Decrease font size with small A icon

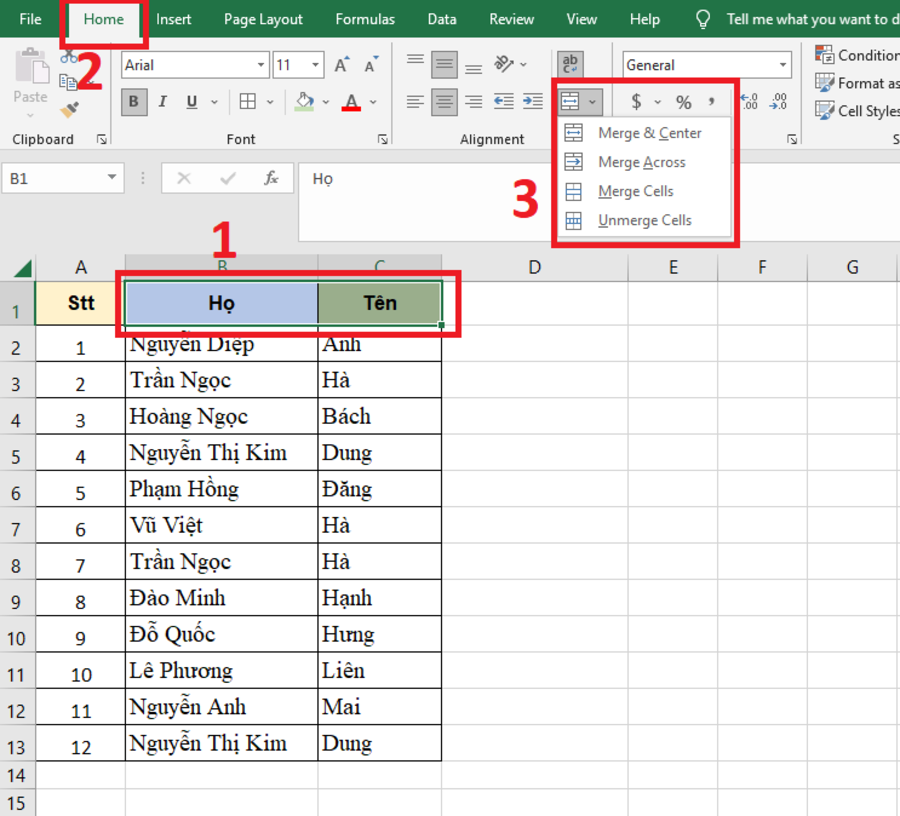pos(371,65)
